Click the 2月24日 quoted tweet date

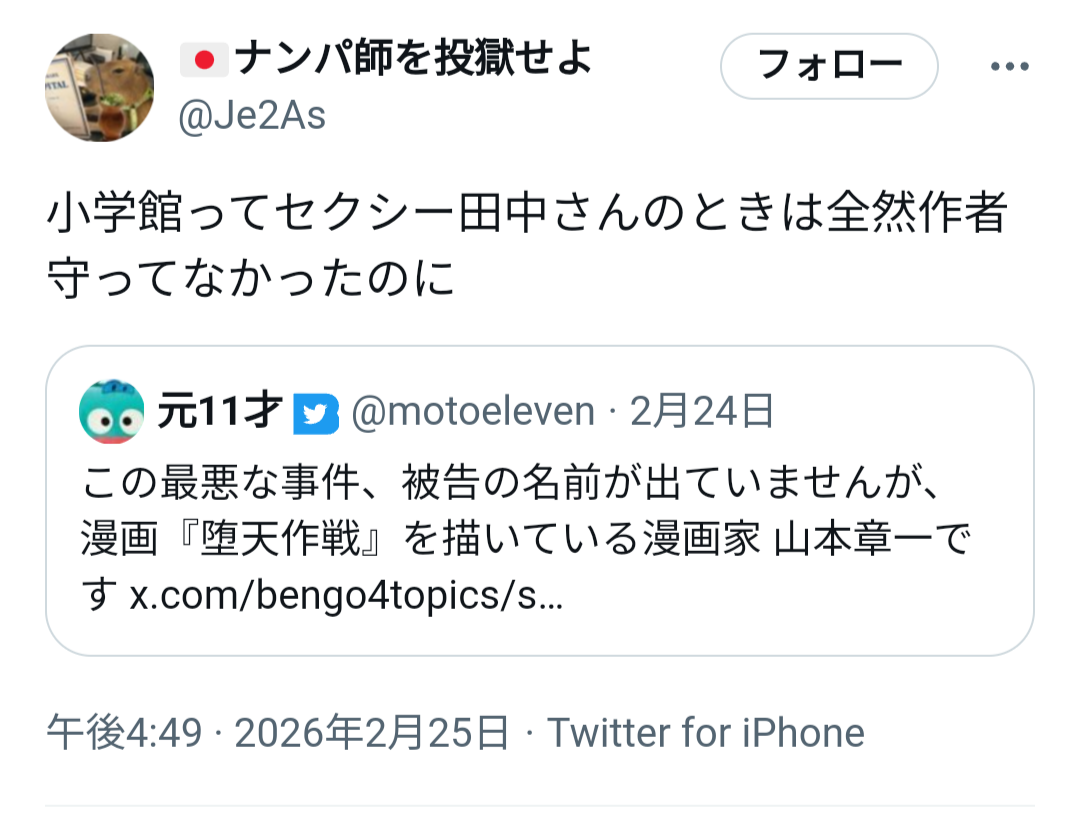pyautogui.click(x=702, y=412)
